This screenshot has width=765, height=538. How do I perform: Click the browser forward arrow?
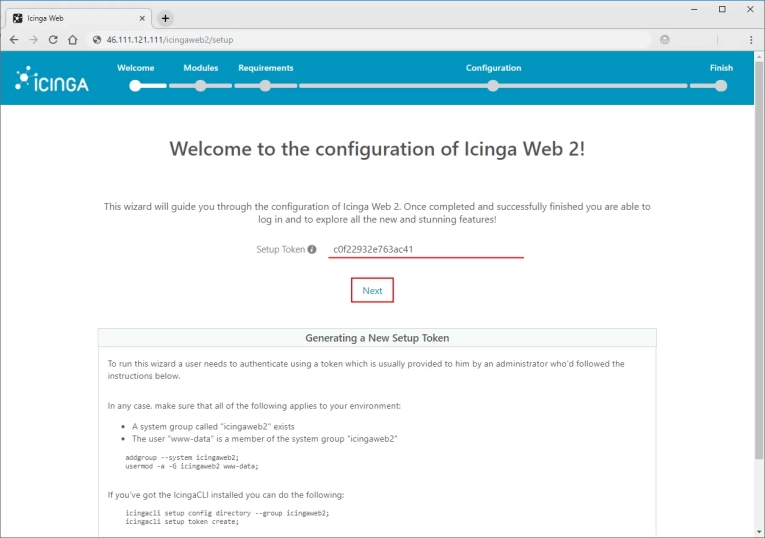click(33, 39)
